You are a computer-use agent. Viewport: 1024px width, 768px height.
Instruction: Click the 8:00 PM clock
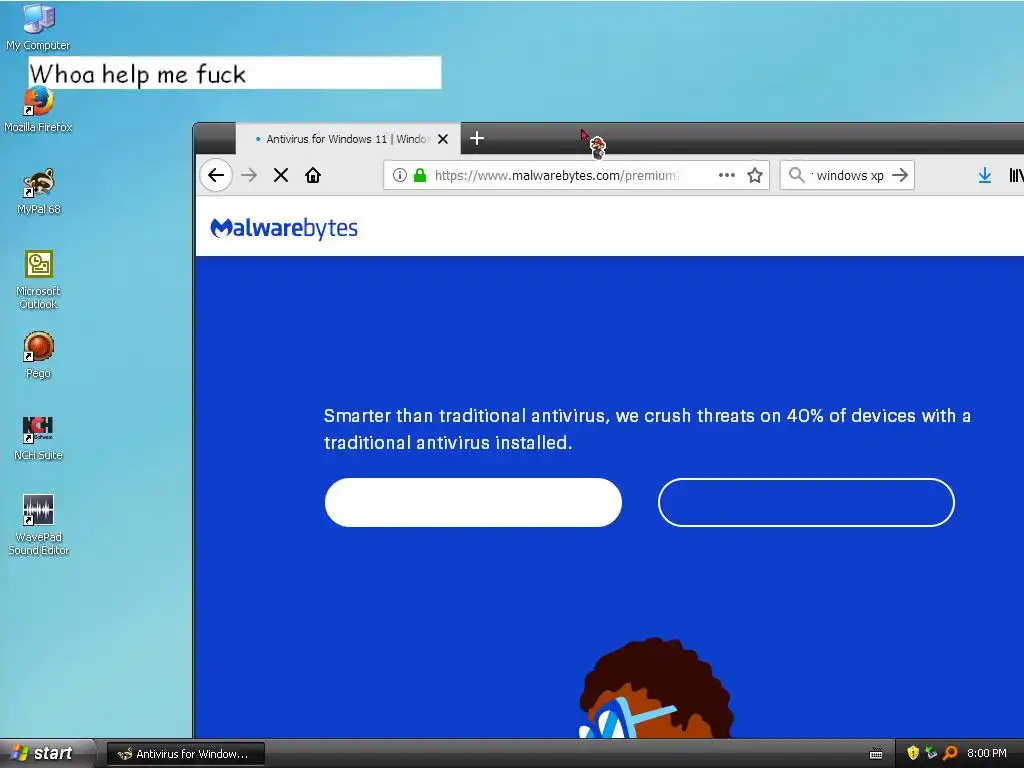click(987, 753)
